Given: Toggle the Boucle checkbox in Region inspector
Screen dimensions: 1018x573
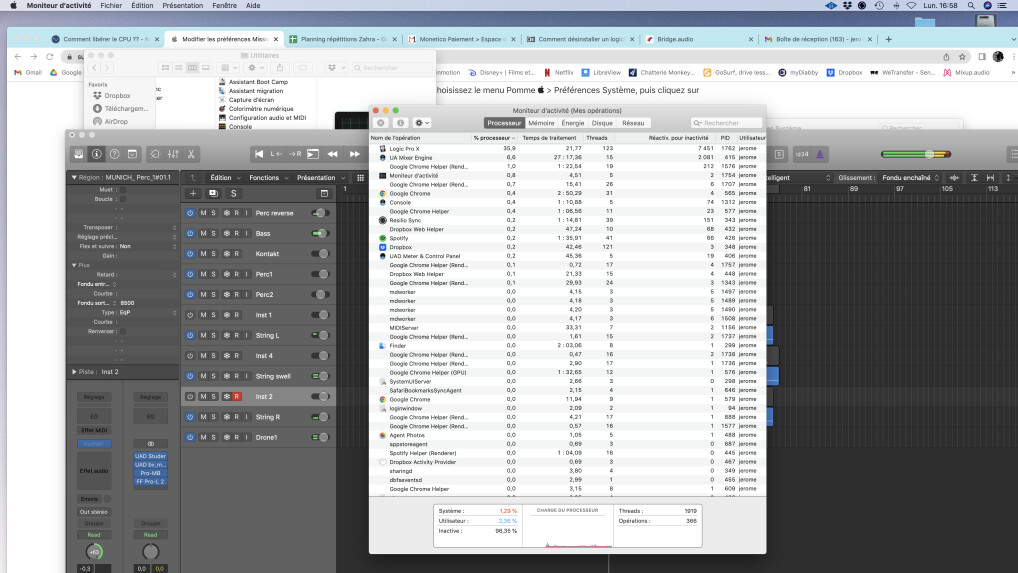Looking at the screenshot, I should tap(123, 199).
